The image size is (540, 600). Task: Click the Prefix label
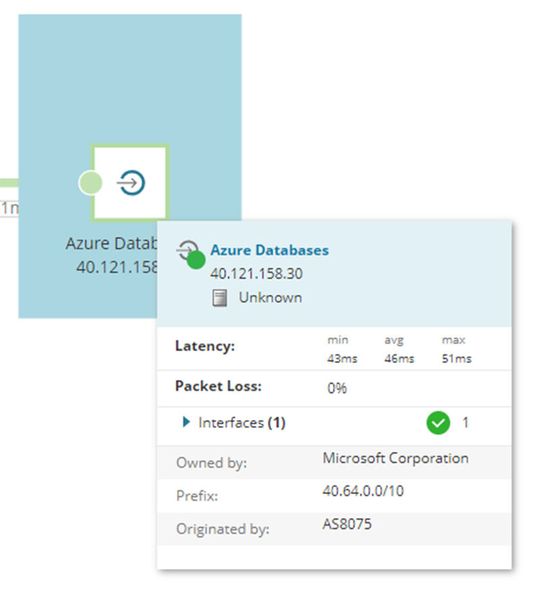click(197, 496)
